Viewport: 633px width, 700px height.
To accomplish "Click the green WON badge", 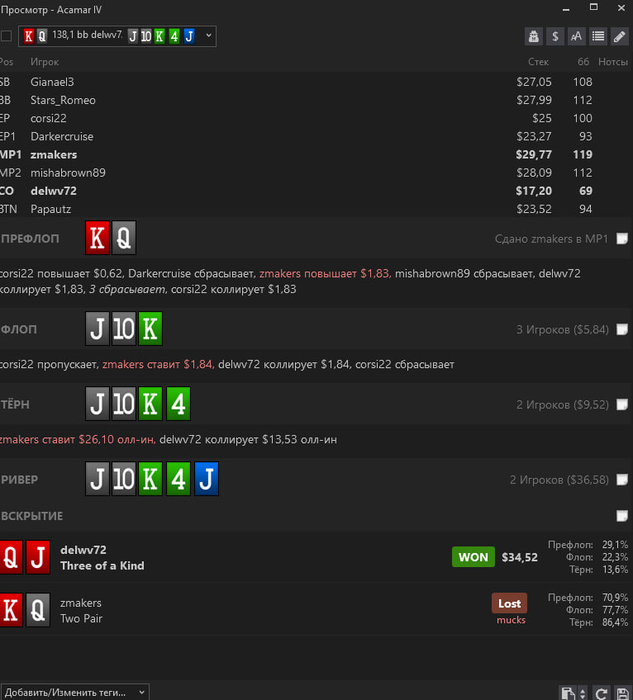I will 473,557.
